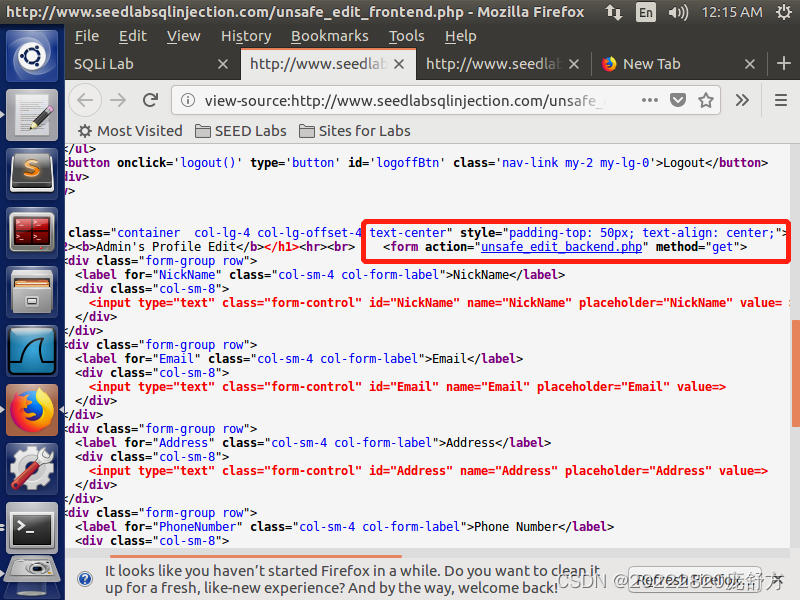Expand the toolbar overflow chevron
The image size is (800, 600).
(742, 100)
